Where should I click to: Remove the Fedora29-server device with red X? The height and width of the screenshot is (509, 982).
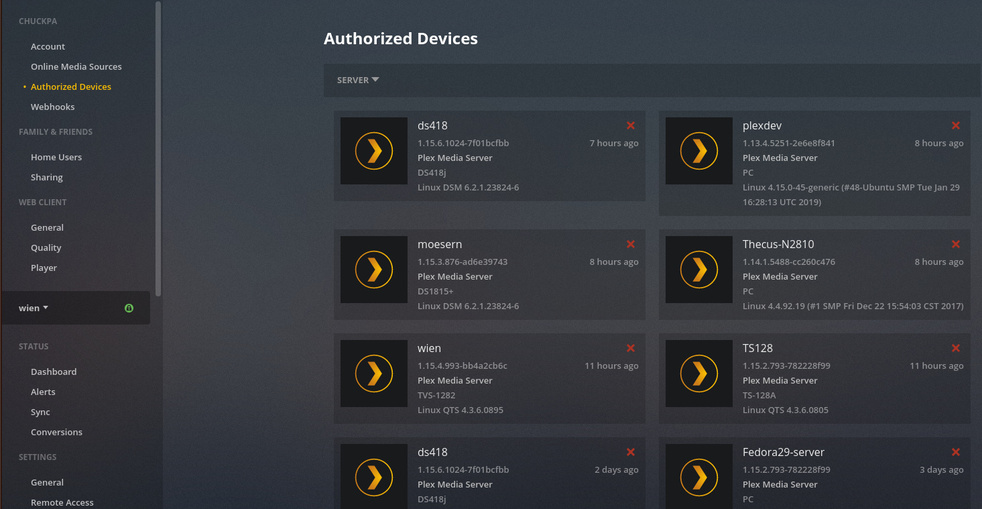click(956, 452)
